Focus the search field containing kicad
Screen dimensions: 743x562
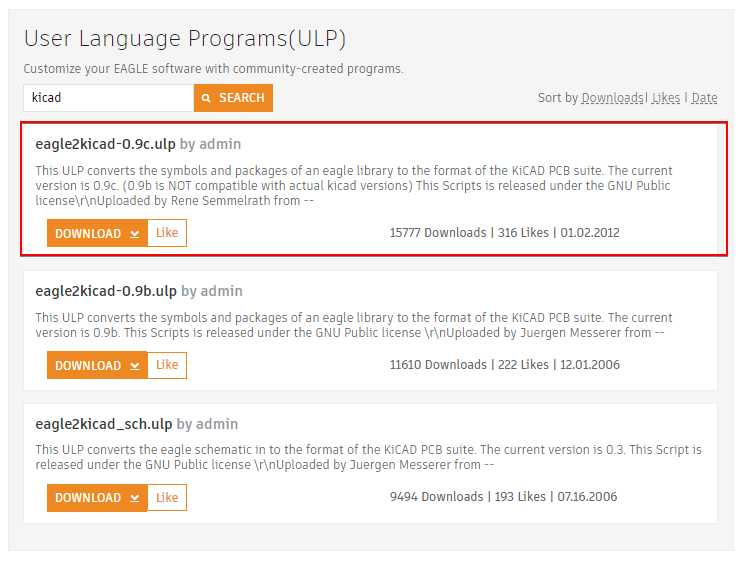109,98
